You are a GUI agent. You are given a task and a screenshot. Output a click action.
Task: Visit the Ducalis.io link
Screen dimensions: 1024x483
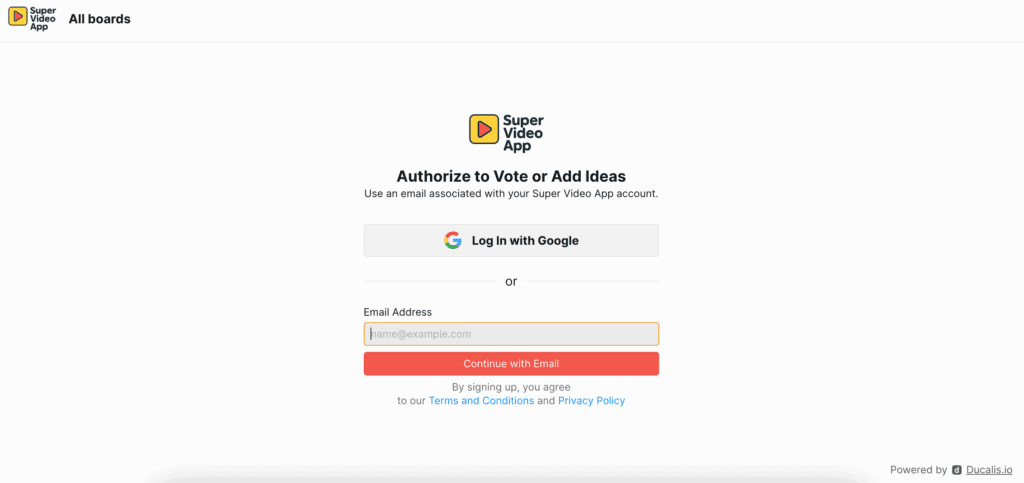point(989,470)
